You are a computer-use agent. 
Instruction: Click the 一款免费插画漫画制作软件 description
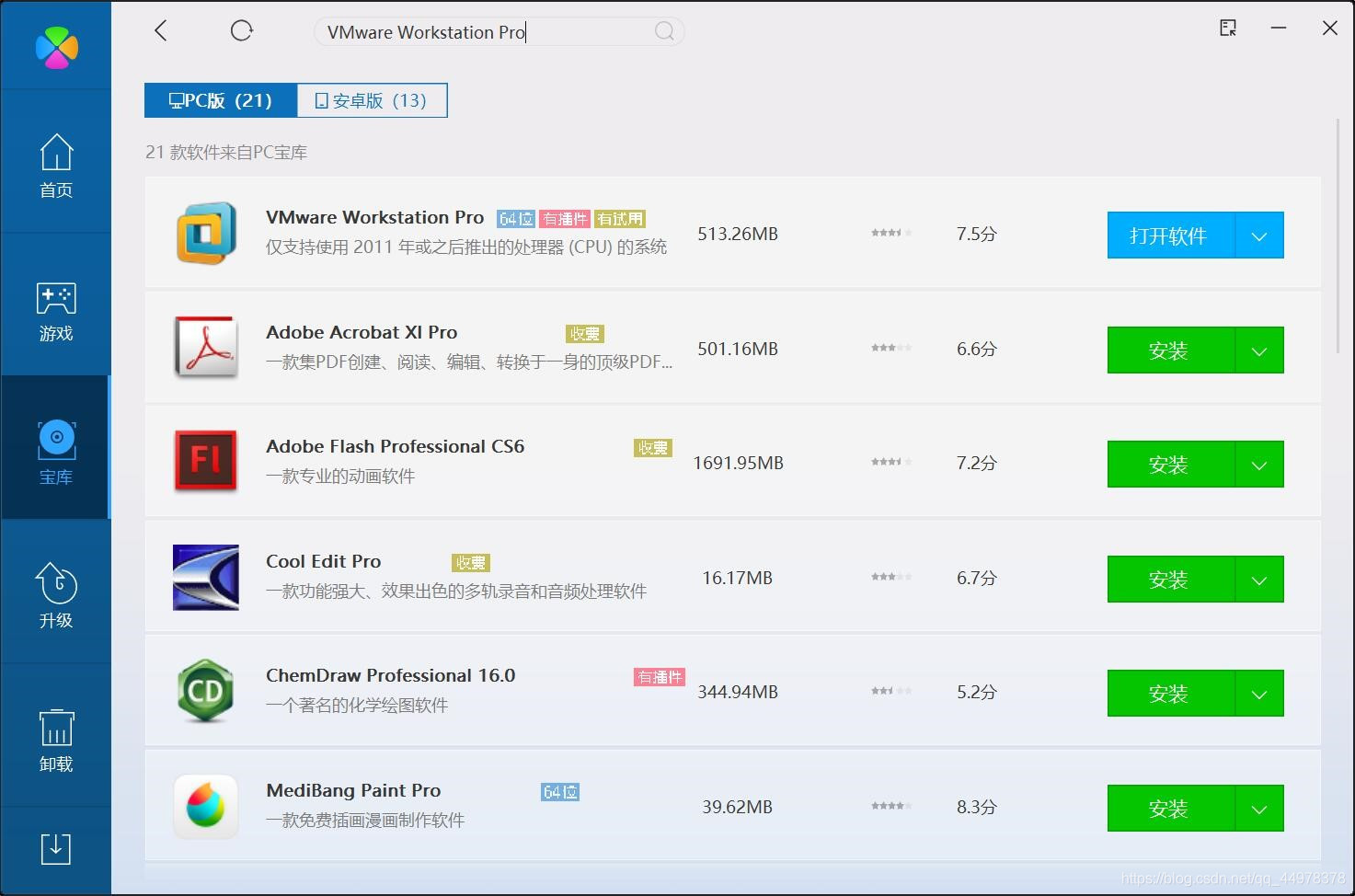pyautogui.click(x=365, y=821)
